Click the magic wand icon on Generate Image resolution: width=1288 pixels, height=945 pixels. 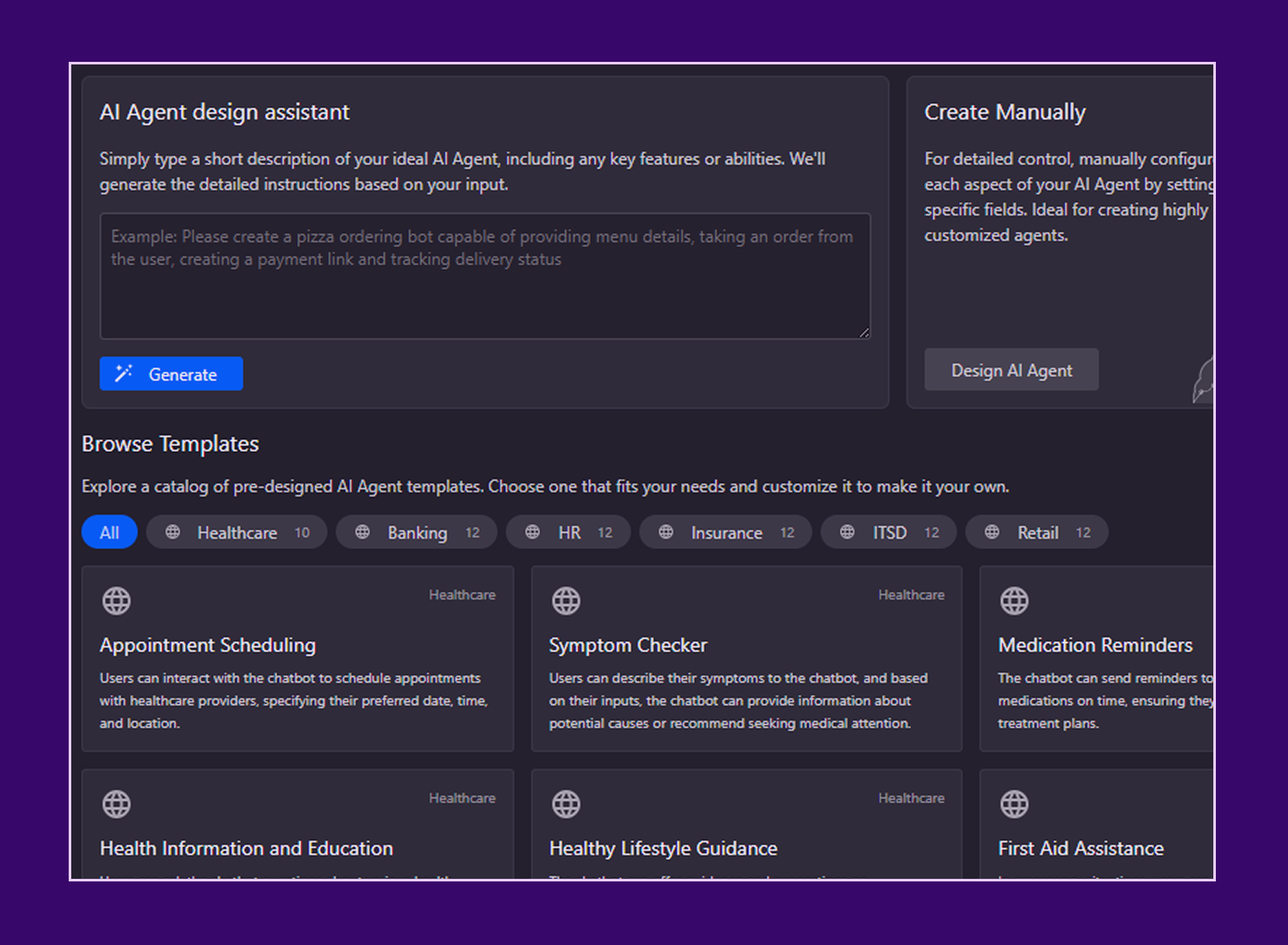point(124,373)
